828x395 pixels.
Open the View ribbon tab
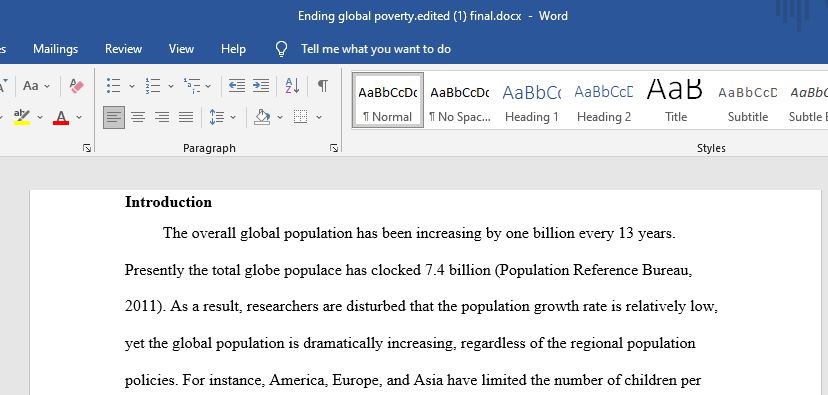pos(181,49)
